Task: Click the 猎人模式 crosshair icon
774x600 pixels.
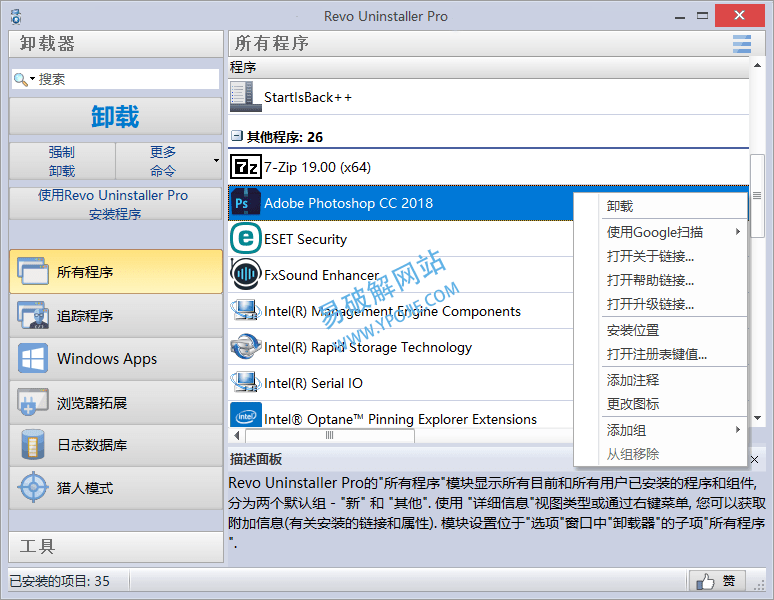Action: [x=33, y=488]
